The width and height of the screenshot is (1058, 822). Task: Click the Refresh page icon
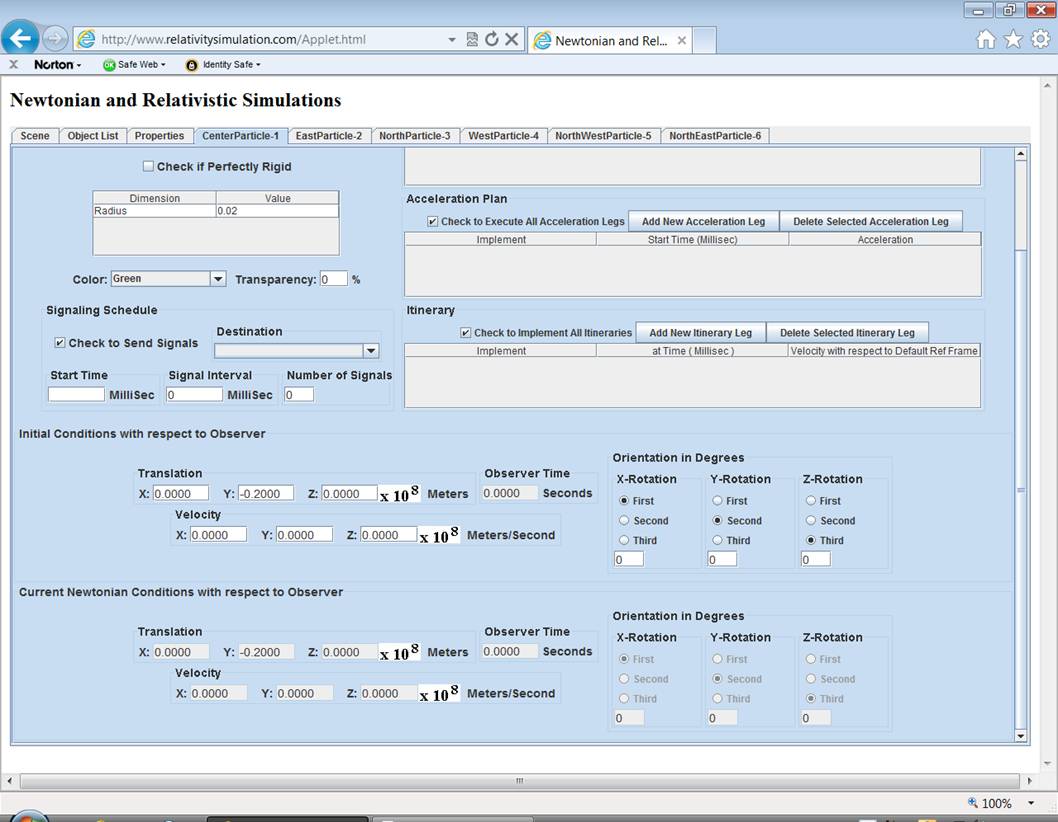tap(491, 40)
